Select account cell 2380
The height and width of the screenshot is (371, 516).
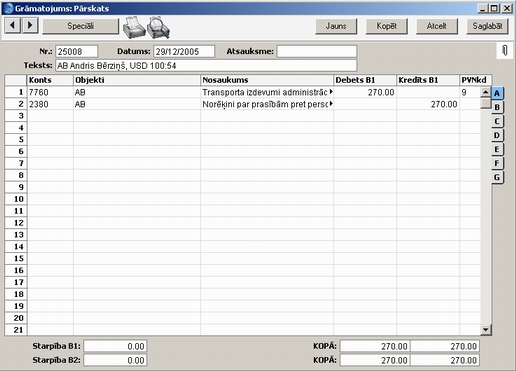point(50,104)
